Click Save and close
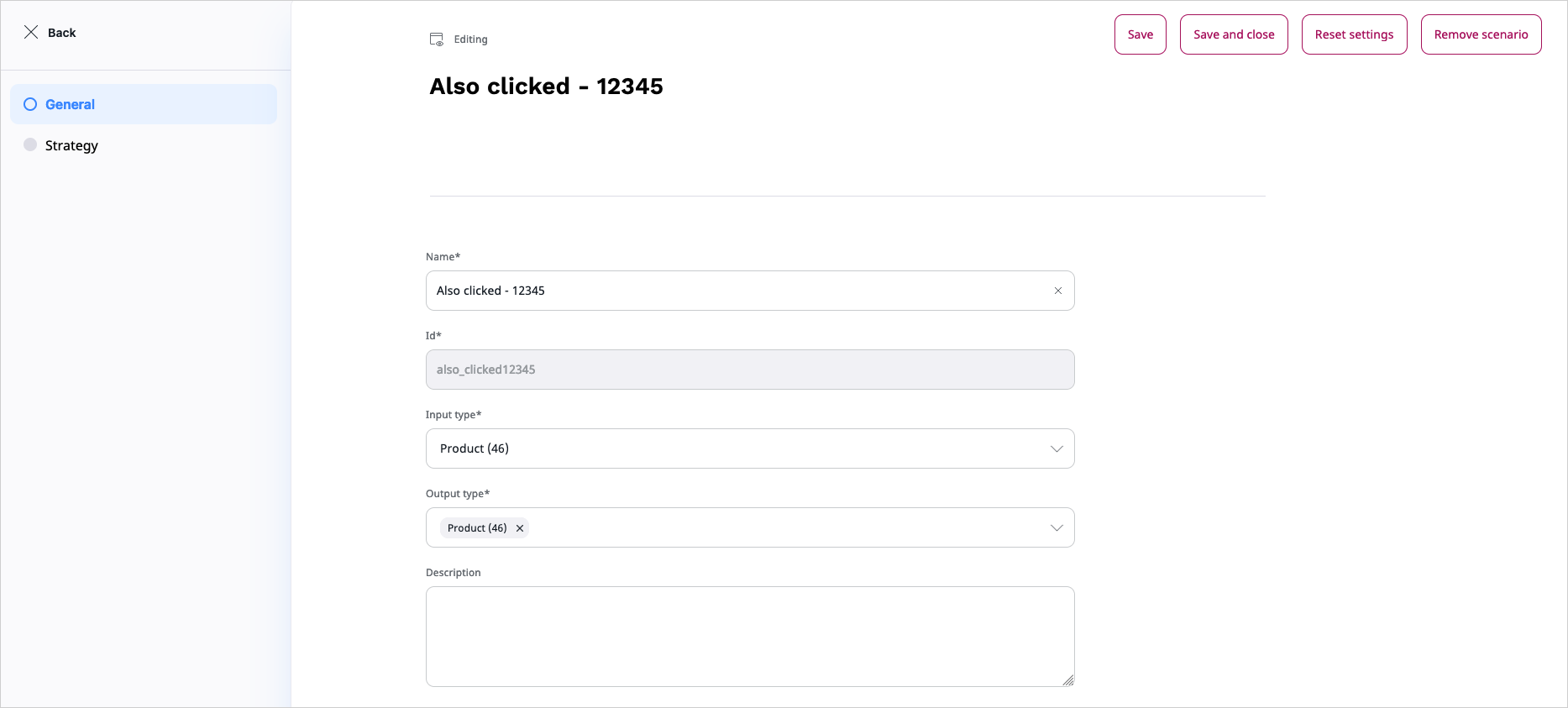The width and height of the screenshot is (1568, 708). pyautogui.click(x=1233, y=34)
